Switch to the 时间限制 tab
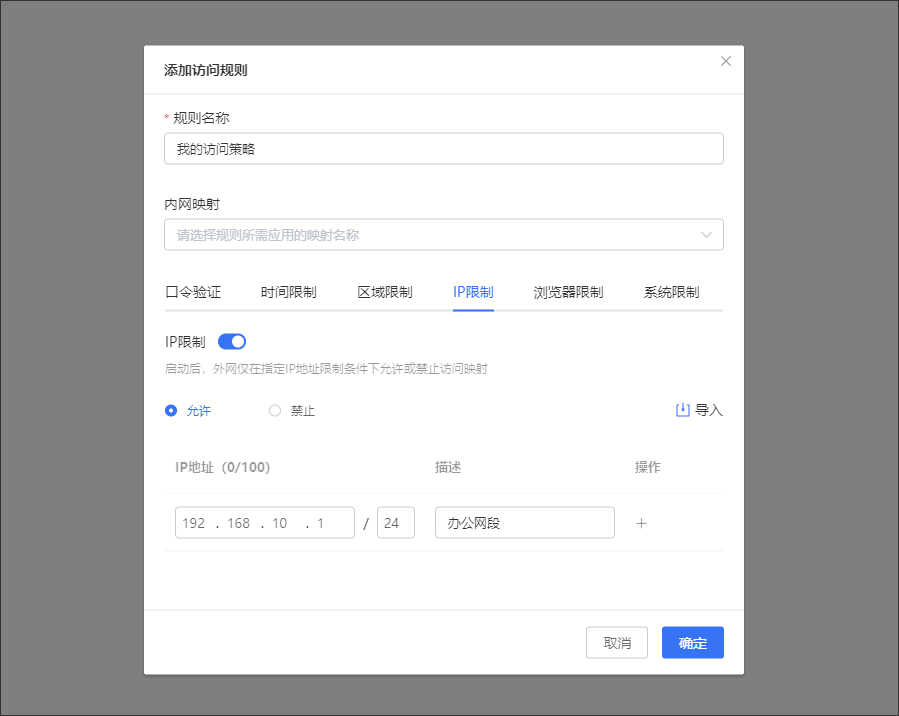Image resolution: width=899 pixels, height=716 pixels. pos(289,292)
